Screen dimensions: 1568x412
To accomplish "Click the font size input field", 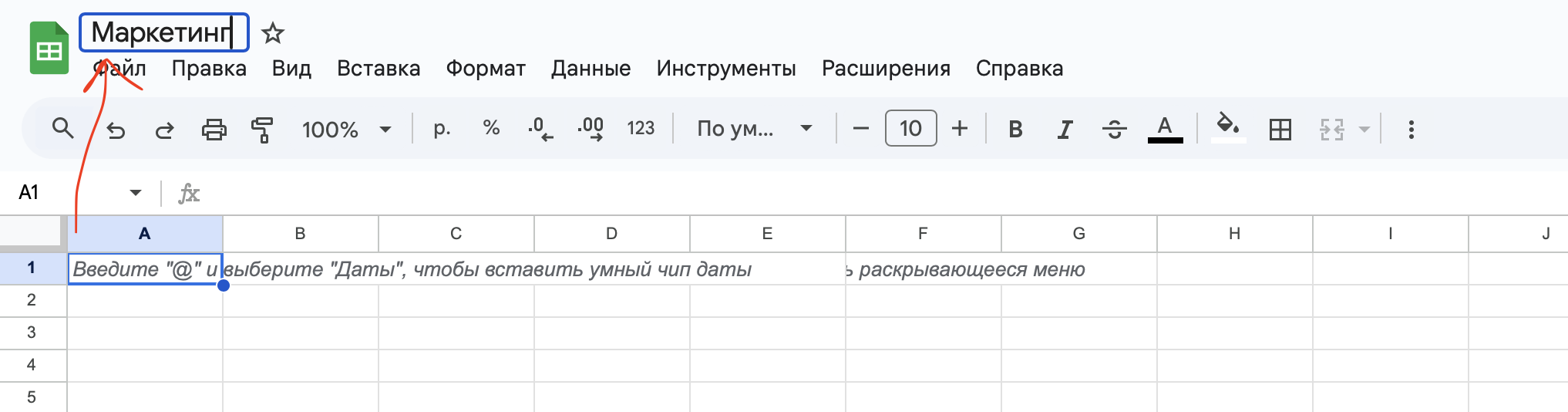I will (x=910, y=129).
